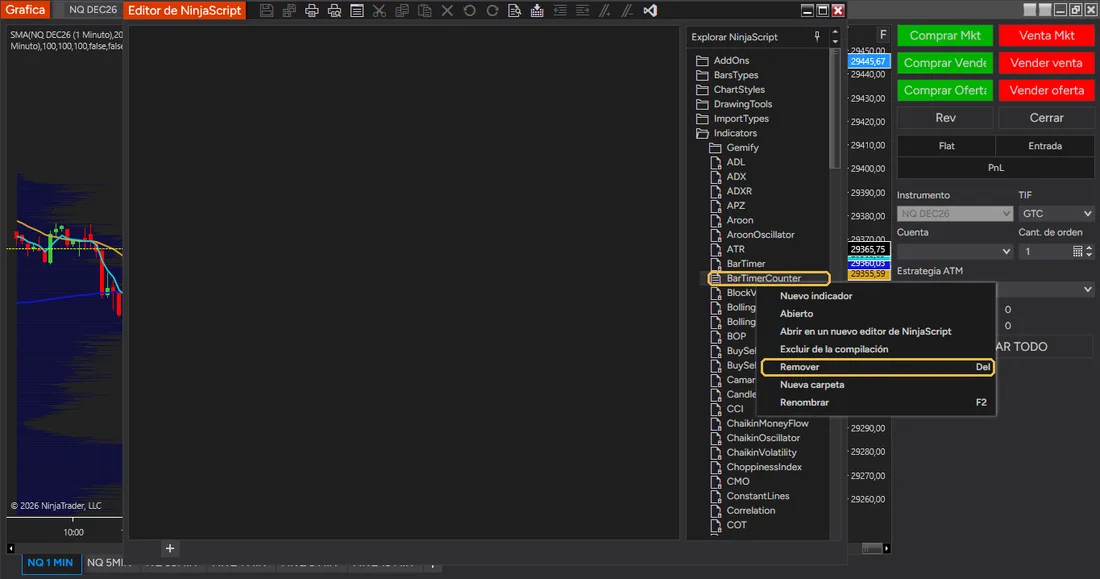Click the Rev button
The image size is (1100, 579).
tap(945, 118)
